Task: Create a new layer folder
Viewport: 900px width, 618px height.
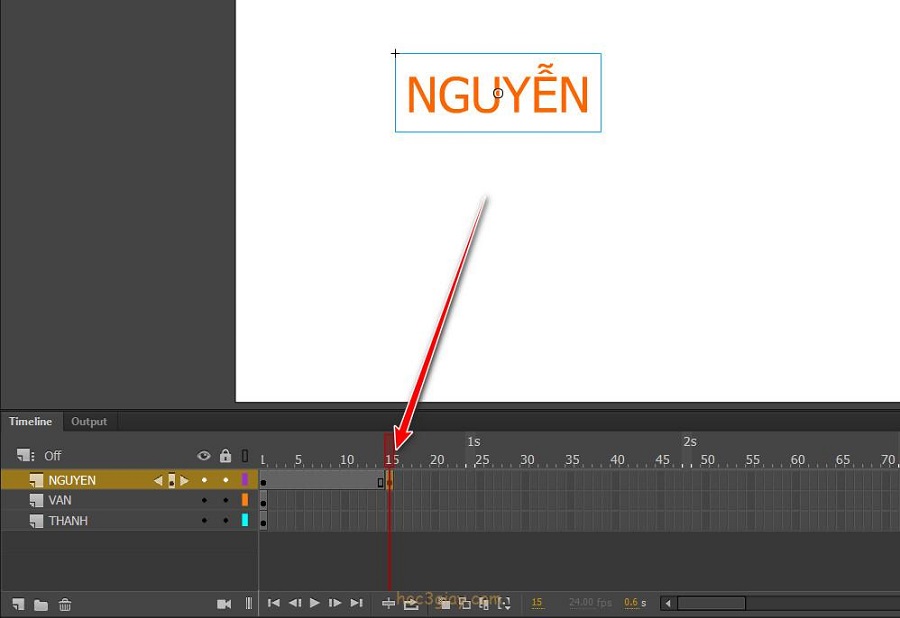Action: [41, 604]
